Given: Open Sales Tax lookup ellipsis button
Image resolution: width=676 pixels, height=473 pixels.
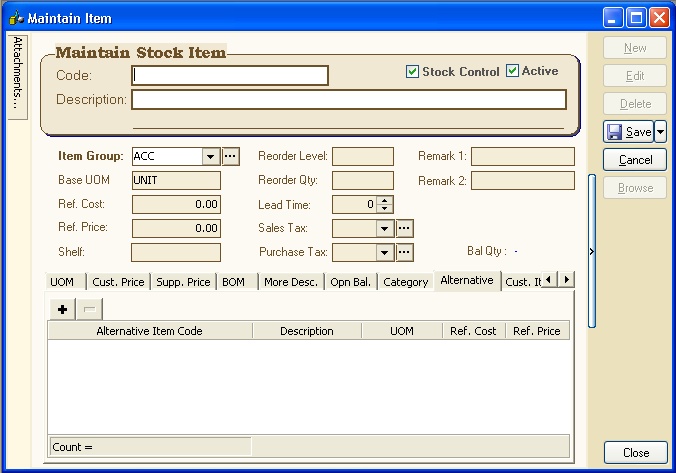Looking at the screenshot, I should [x=404, y=228].
